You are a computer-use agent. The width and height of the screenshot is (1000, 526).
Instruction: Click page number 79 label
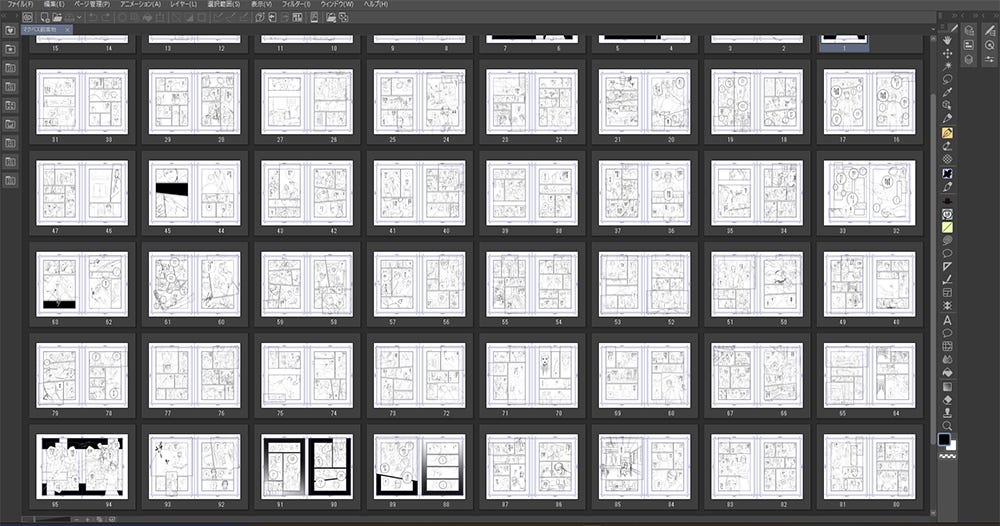(x=55, y=413)
